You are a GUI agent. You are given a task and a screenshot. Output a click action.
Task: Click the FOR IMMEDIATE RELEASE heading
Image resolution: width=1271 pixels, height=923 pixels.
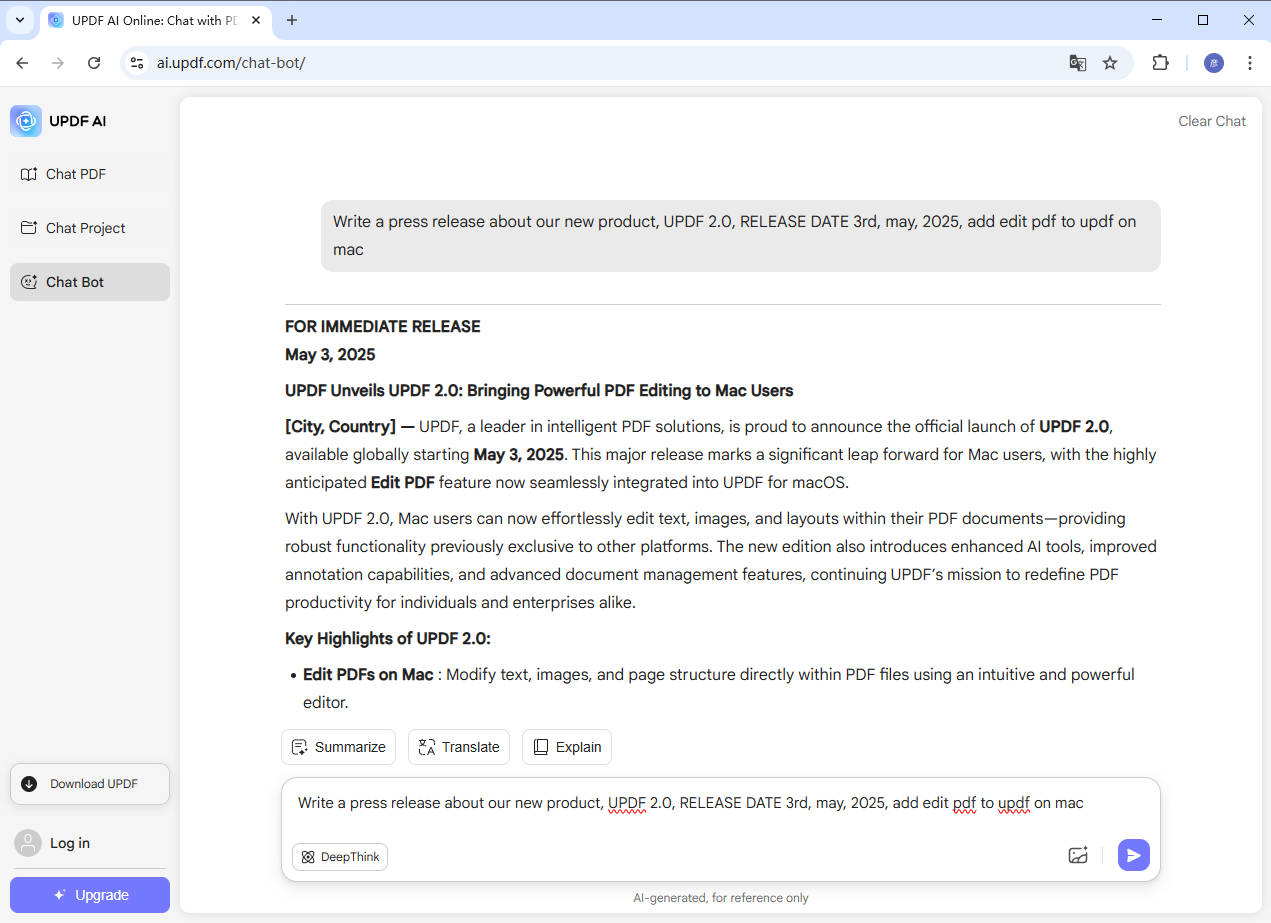[x=383, y=326]
